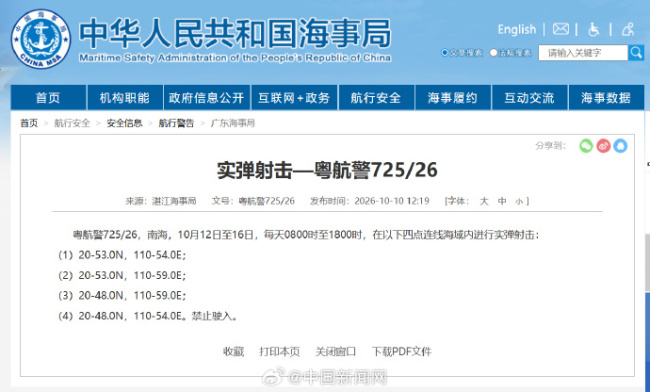Go to 安全信息 in the breadcrumb
Screen dimensions: 650x392
point(124,123)
